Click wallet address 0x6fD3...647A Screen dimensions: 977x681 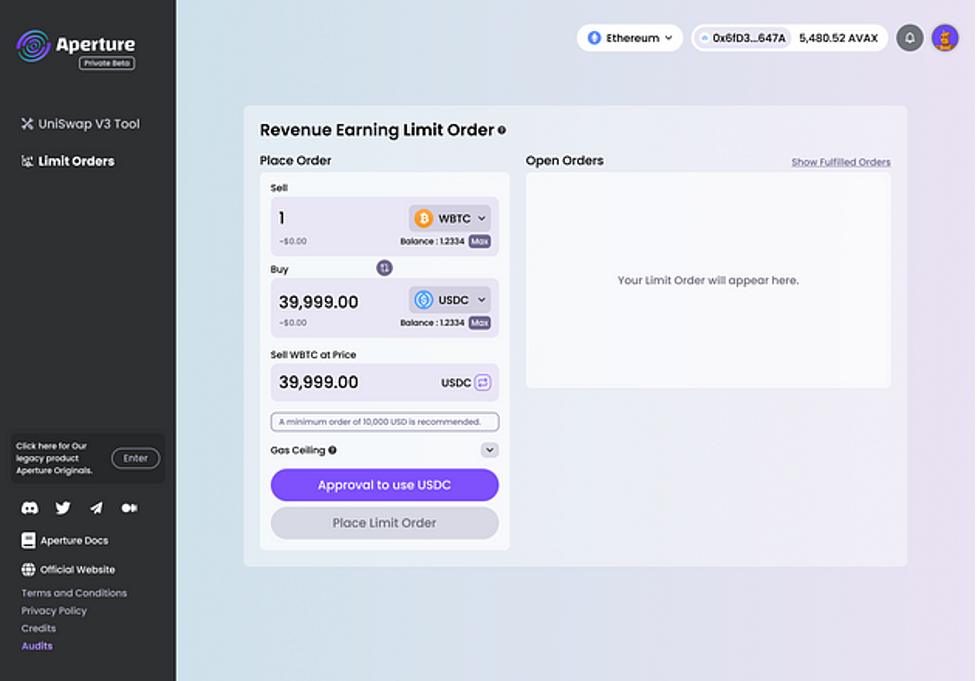(x=741, y=38)
